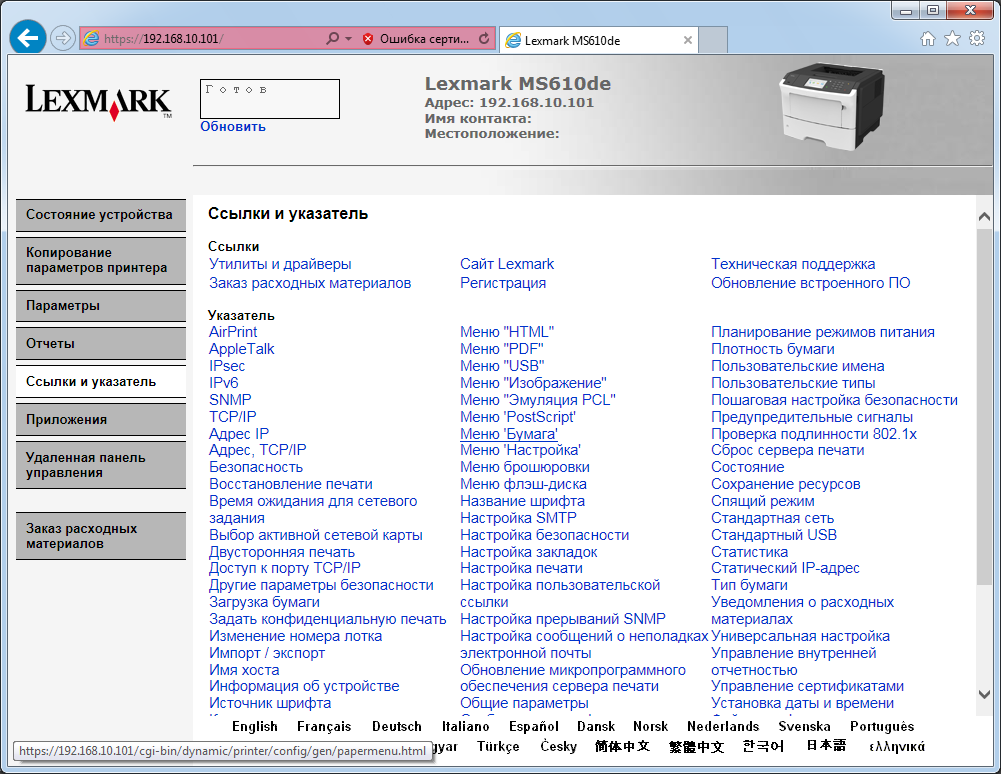Image resolution: width=1001 pixels, height=774 pixels.
Task: Click the Home icon in browser toolbar
Action: click(x=928, y=39)
